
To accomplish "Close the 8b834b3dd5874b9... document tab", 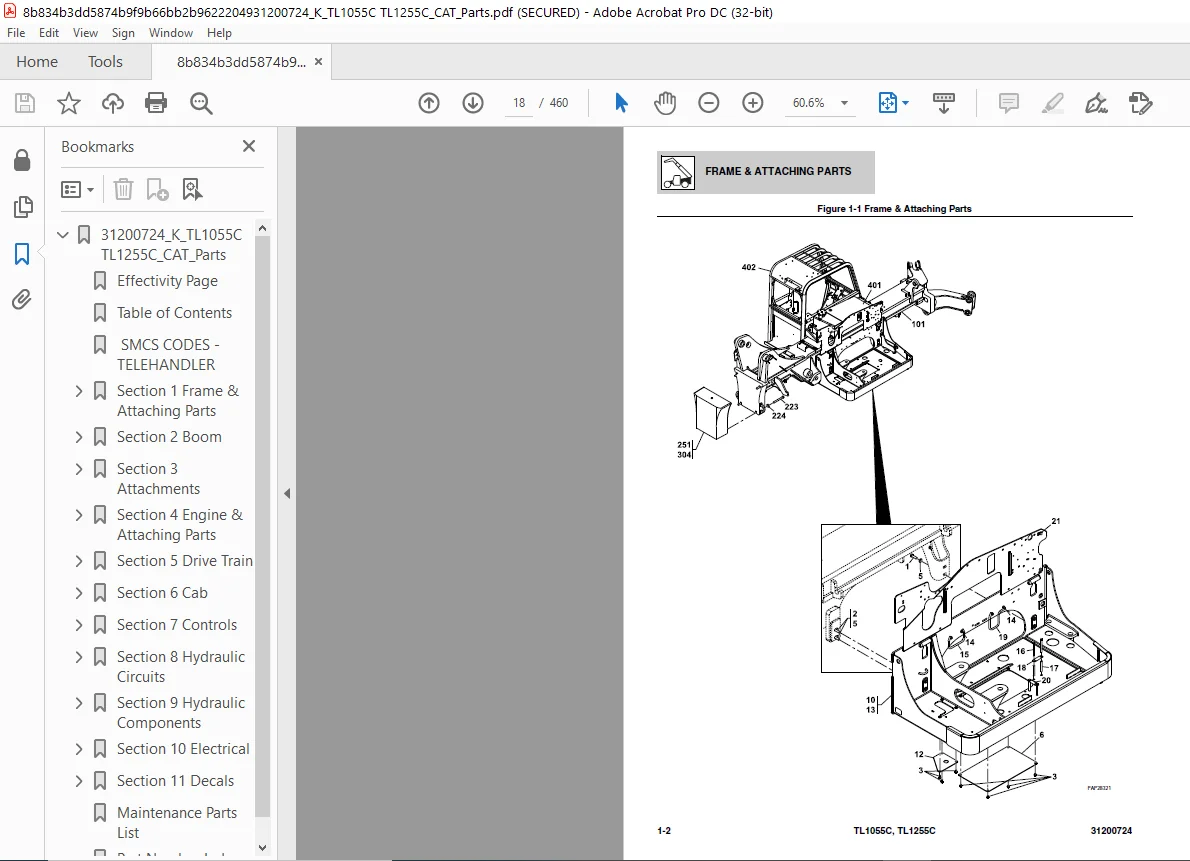I will click(319, 62).
